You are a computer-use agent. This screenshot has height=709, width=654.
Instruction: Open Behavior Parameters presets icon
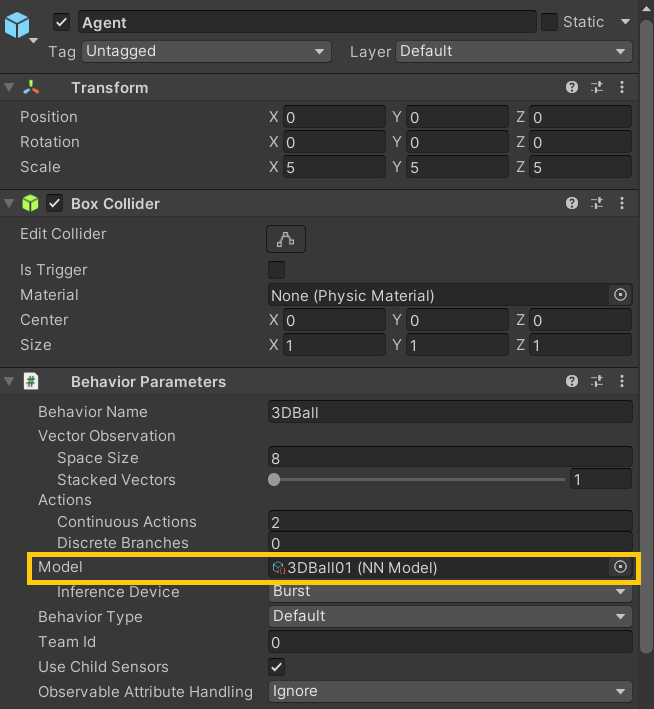pos(597,381)
